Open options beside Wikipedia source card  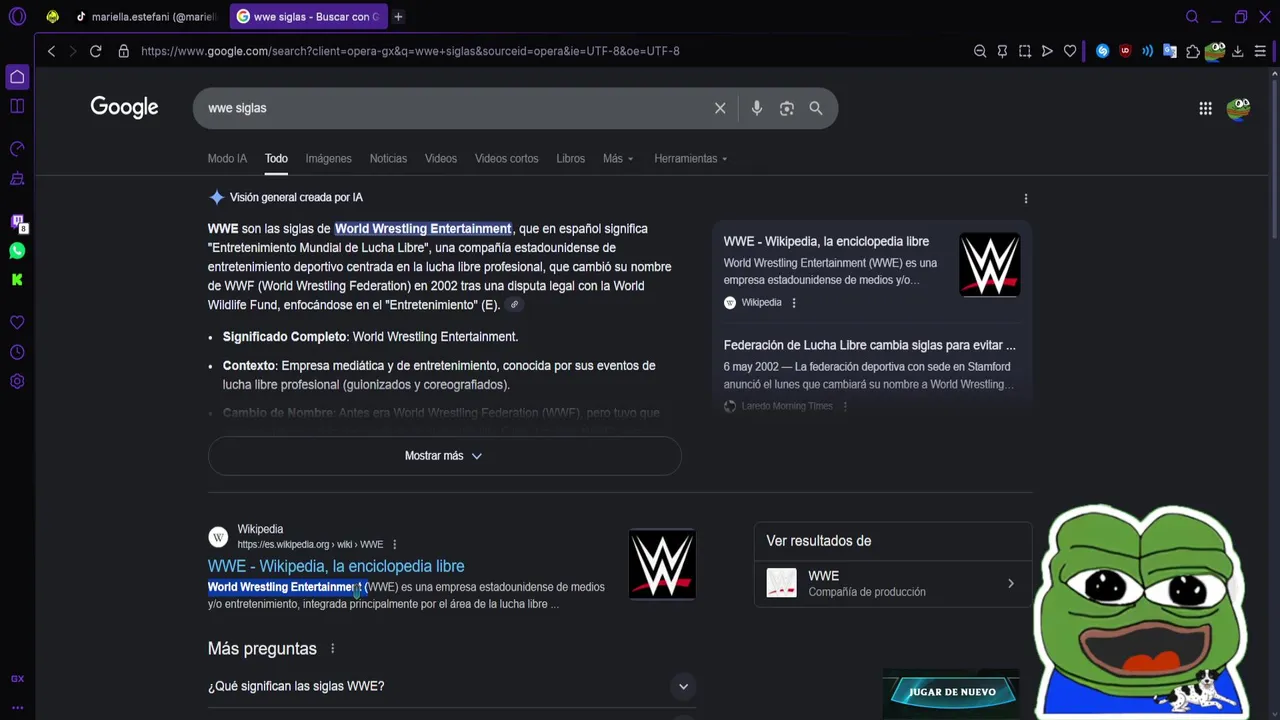click(794, 303)
